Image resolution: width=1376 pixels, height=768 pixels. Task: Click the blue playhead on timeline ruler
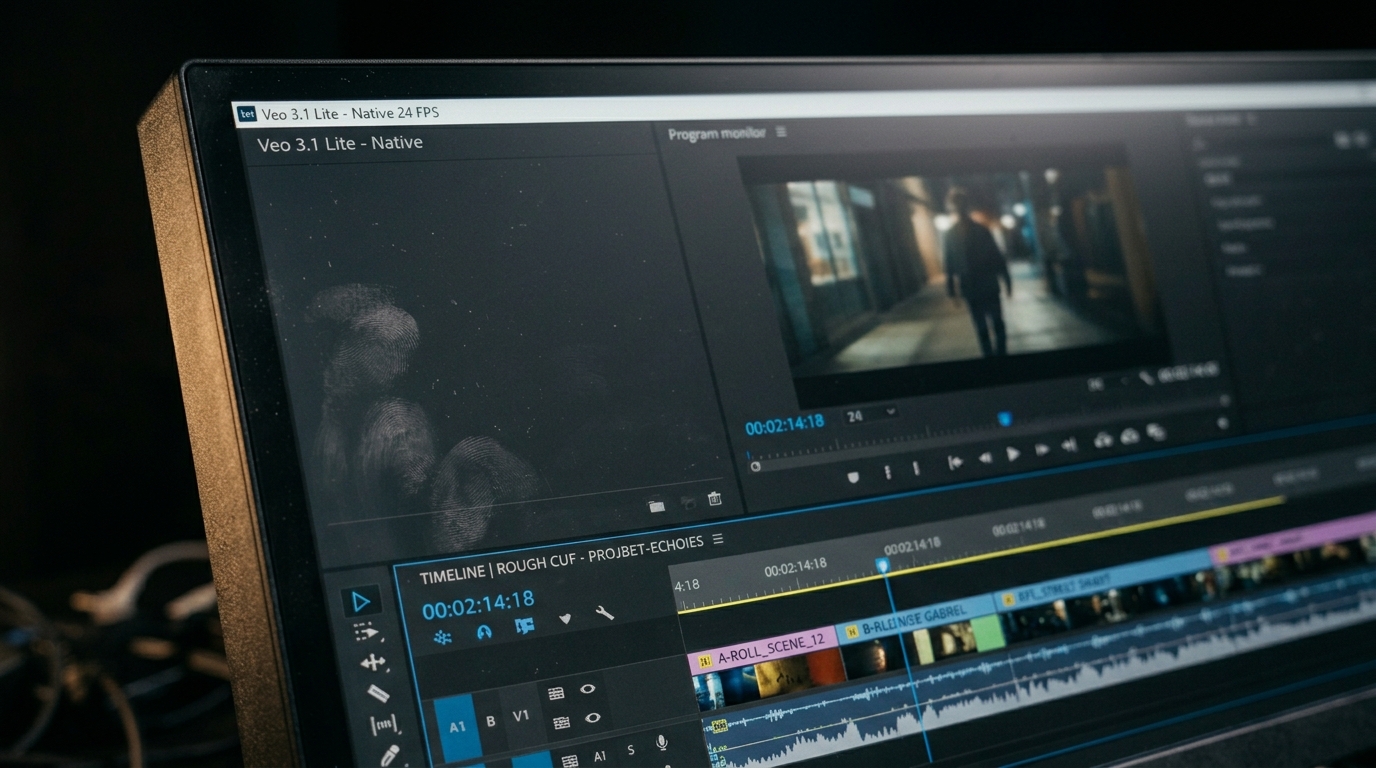pos(882,566)
